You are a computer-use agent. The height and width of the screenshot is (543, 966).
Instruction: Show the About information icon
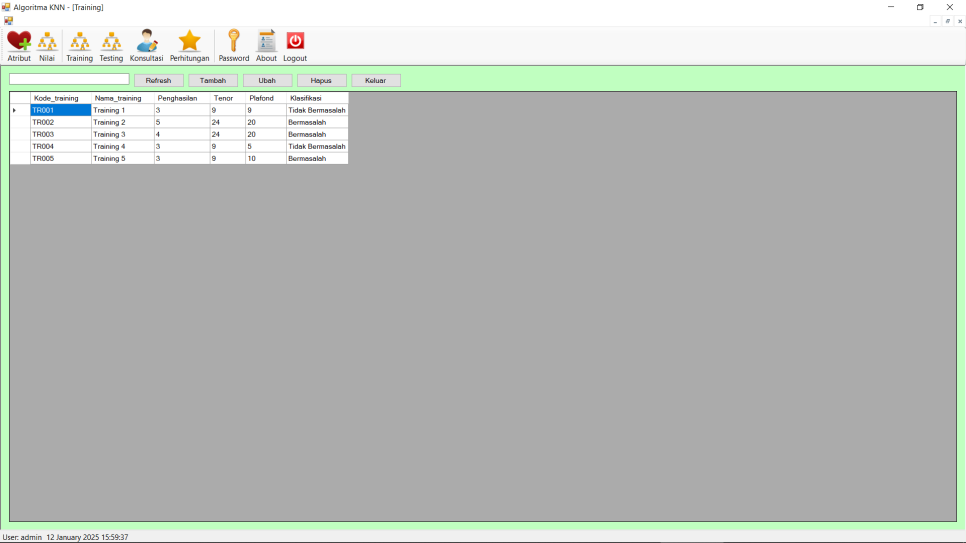pos(266,42)
